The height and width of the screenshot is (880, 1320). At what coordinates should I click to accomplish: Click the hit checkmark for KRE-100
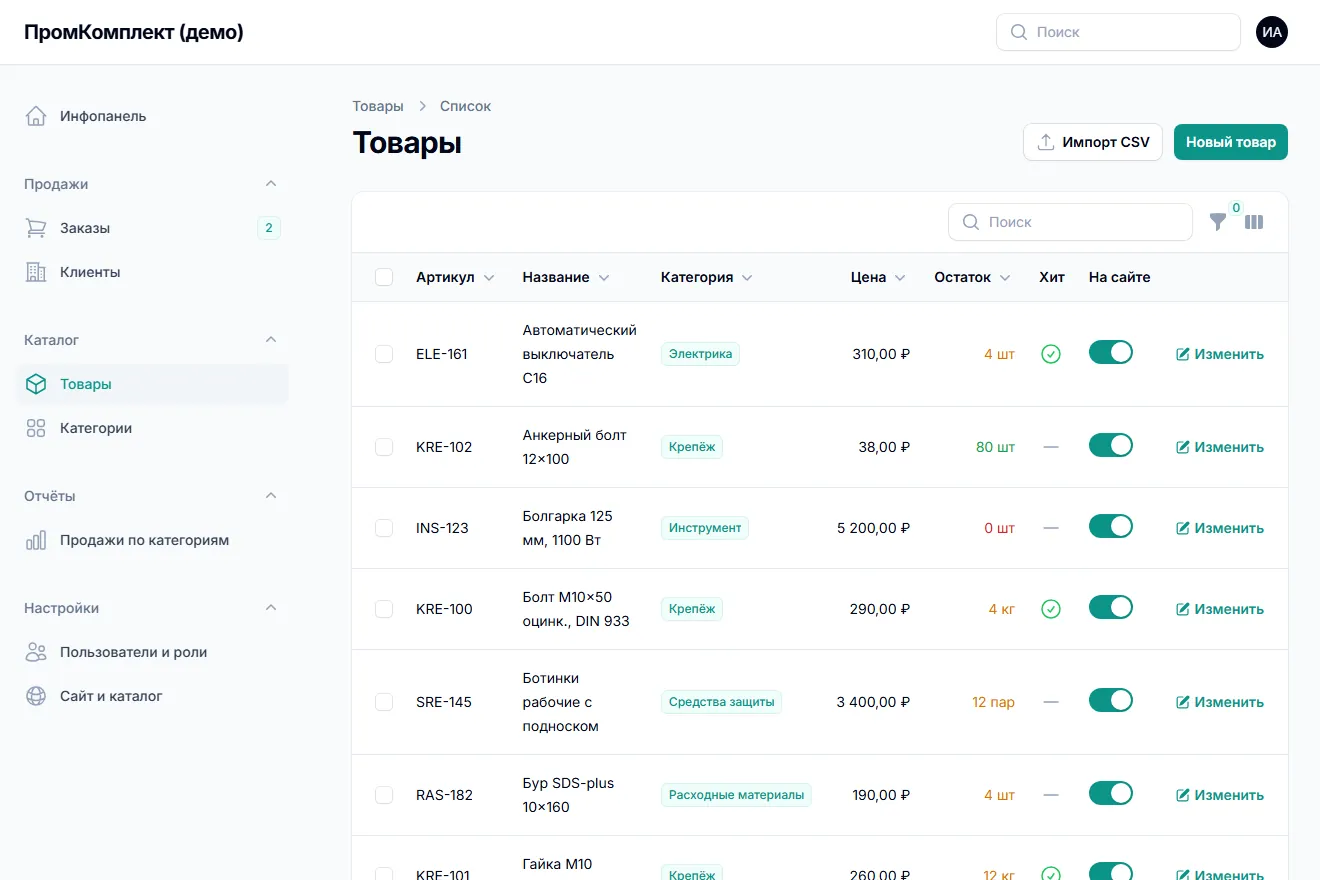coord(1051,609)
